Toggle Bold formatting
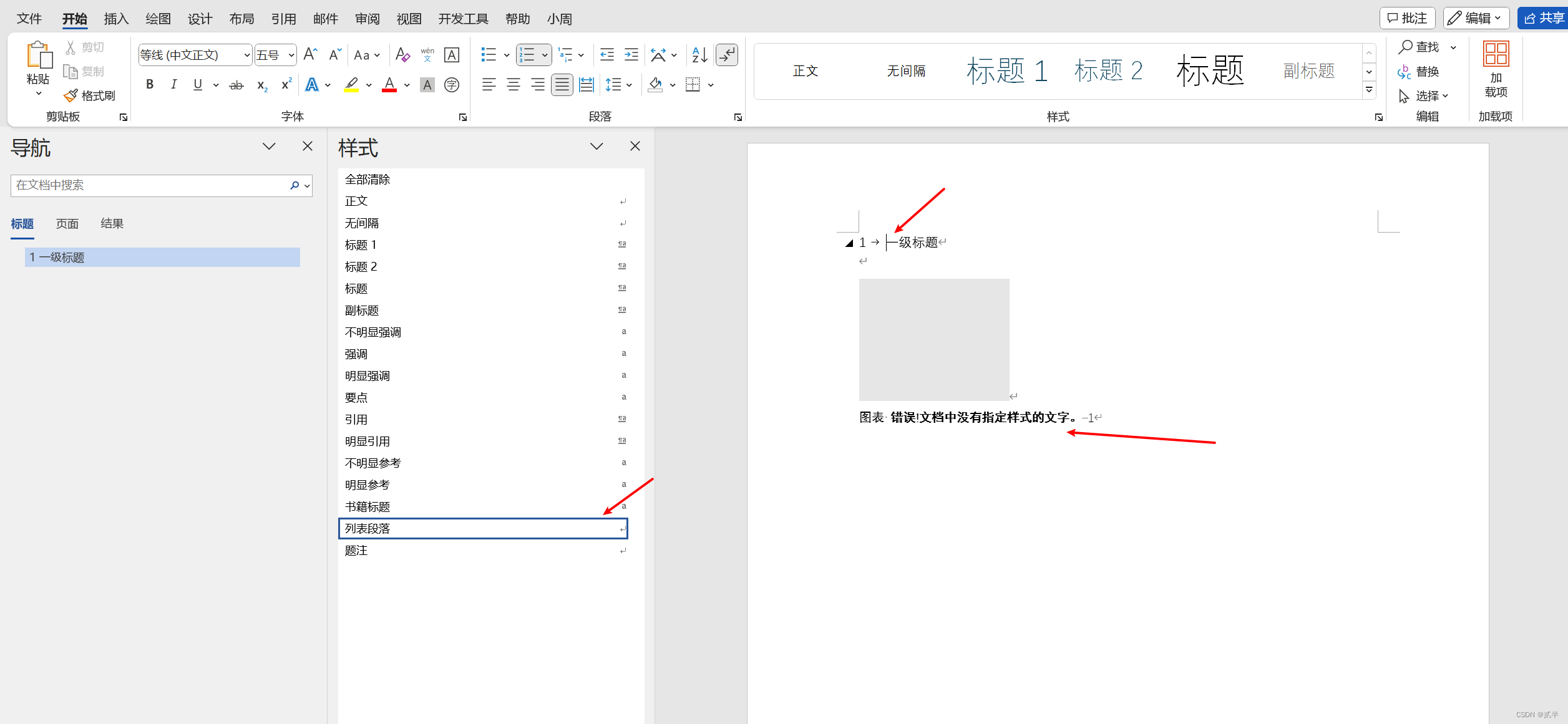The image size is (1568, 724). (150, 85)
